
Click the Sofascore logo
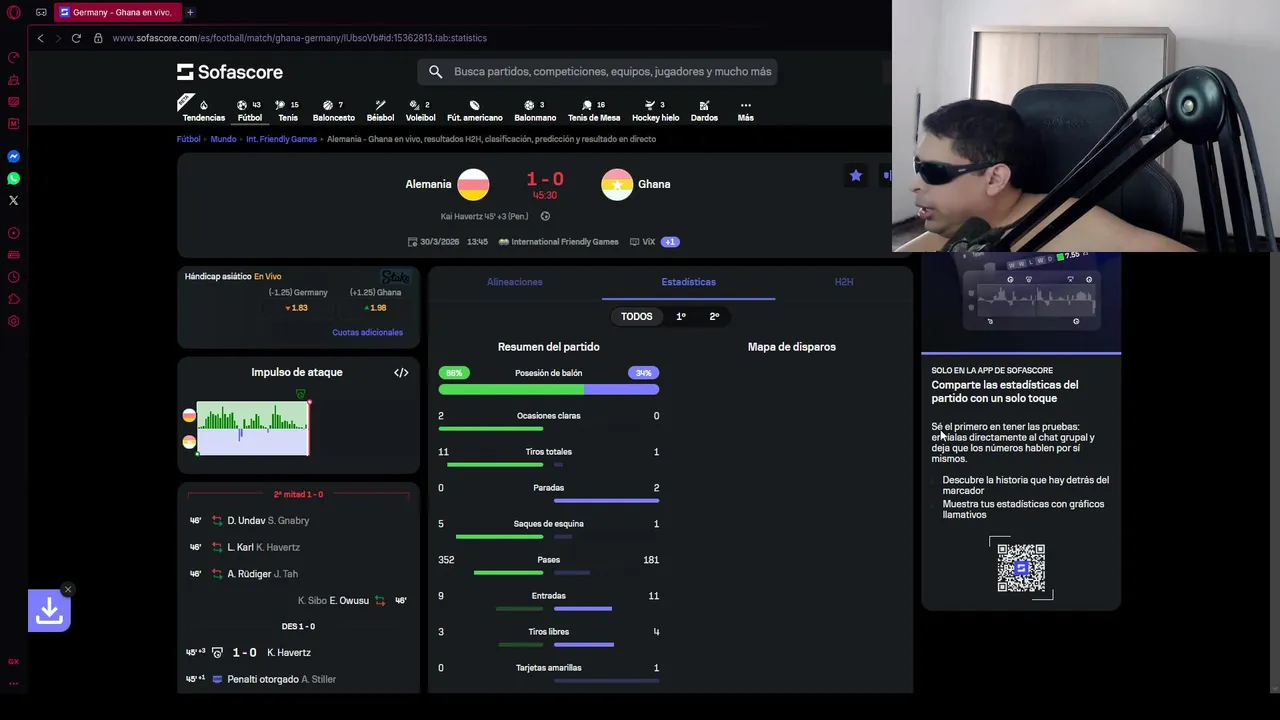[230, 72]
